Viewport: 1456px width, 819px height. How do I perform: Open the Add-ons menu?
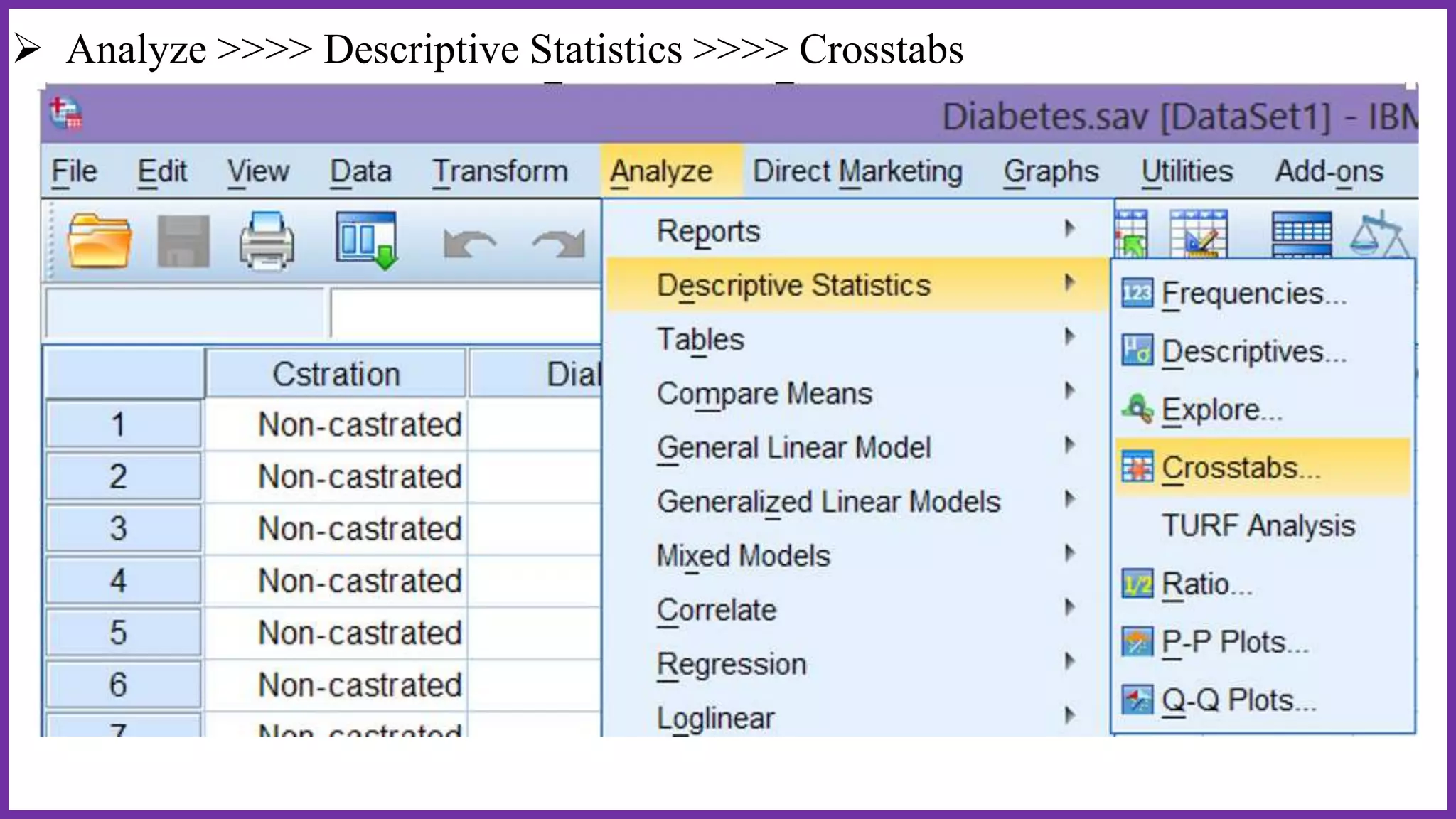[x=1329, y=171]
